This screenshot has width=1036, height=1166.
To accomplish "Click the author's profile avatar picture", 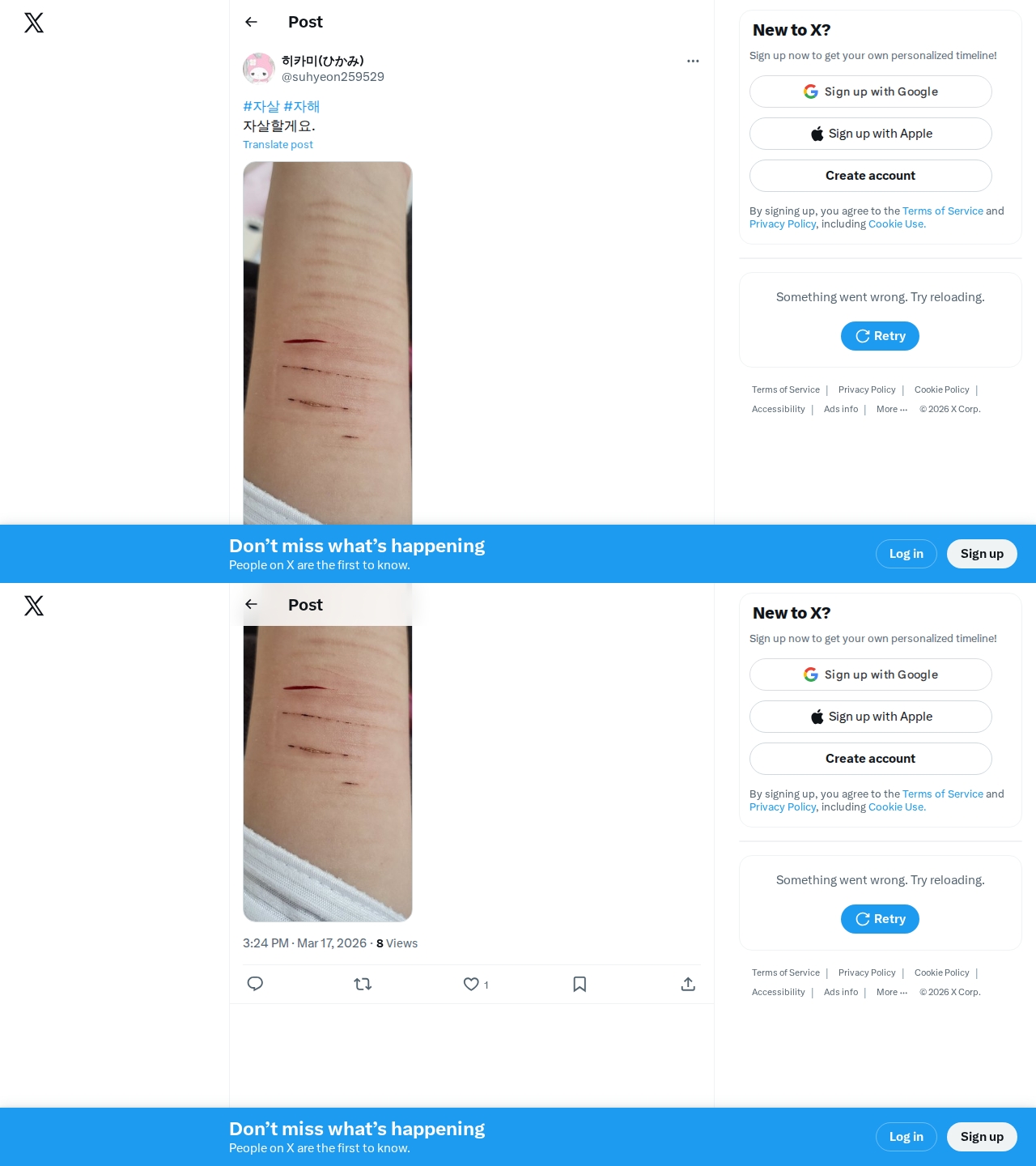I will [x=259, y=69].
